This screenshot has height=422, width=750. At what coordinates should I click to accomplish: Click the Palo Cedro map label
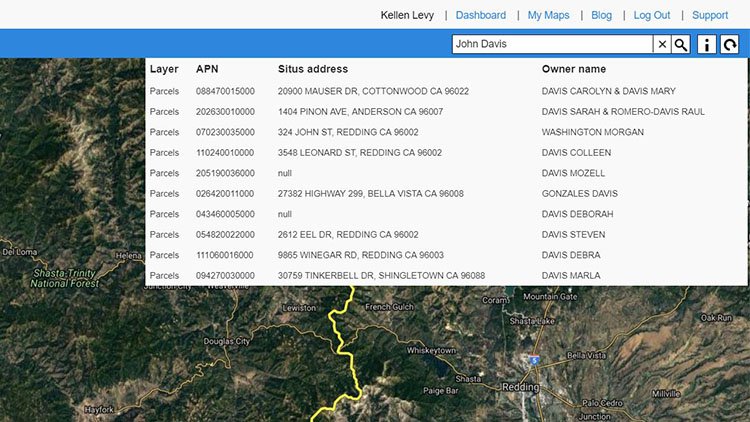(x=602, y=403)
